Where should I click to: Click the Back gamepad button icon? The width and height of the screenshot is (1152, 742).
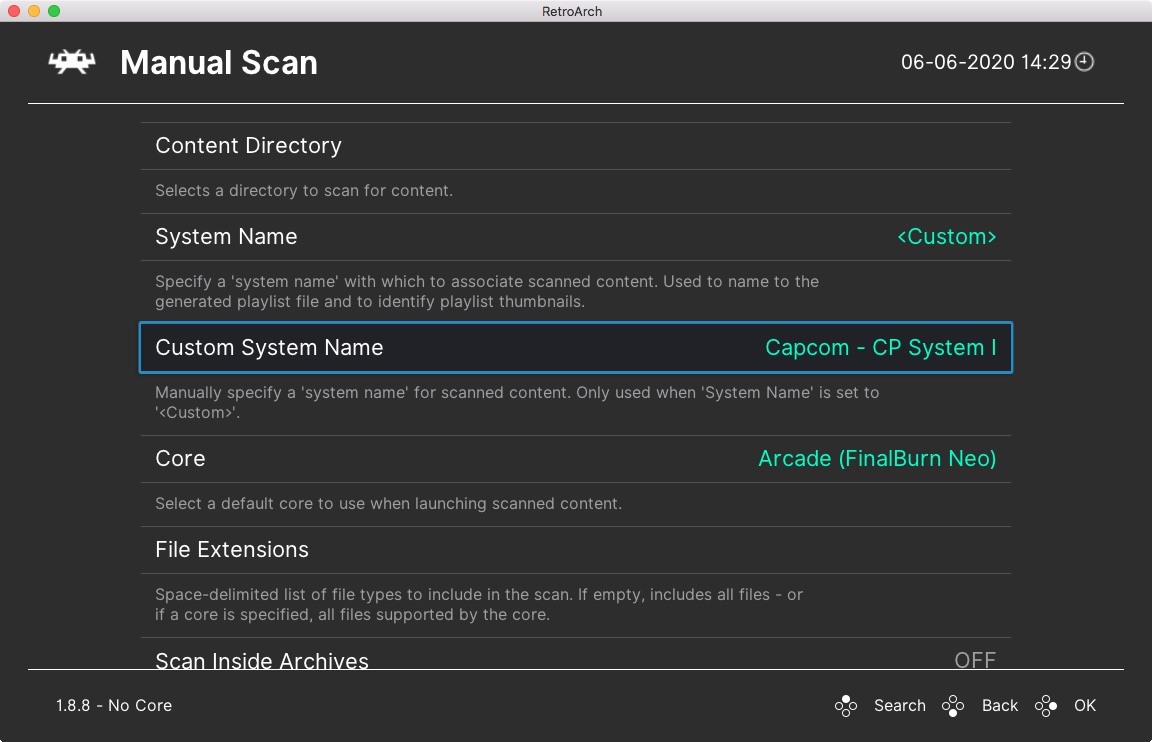(953, 705)
